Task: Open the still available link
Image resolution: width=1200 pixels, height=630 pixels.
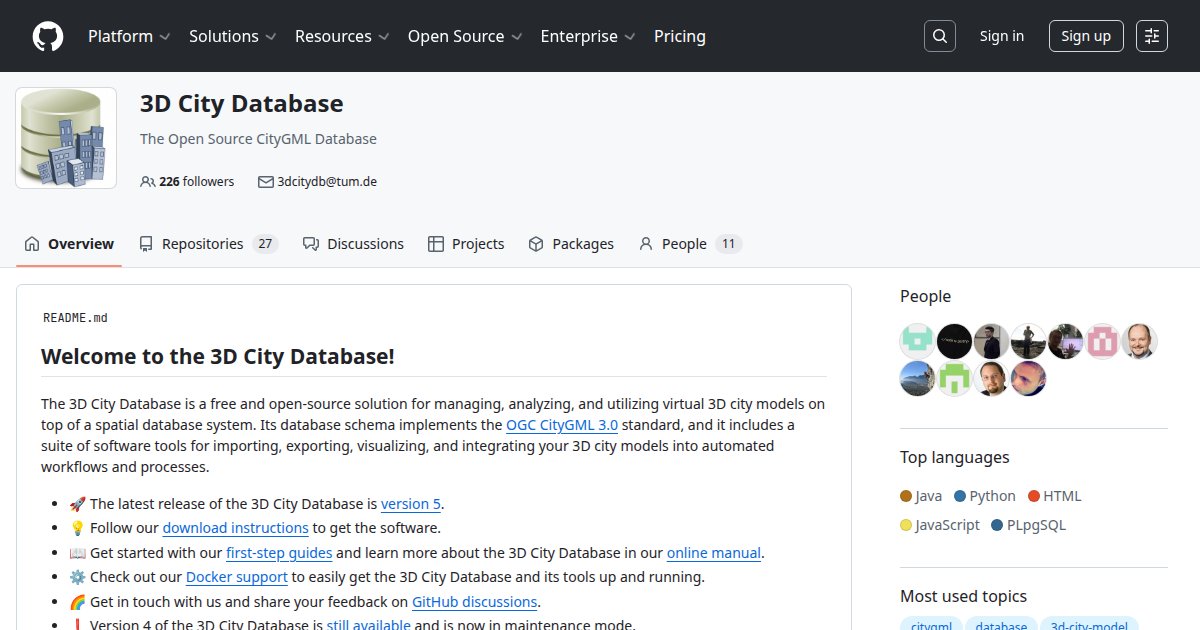Action: coord(368,625)
